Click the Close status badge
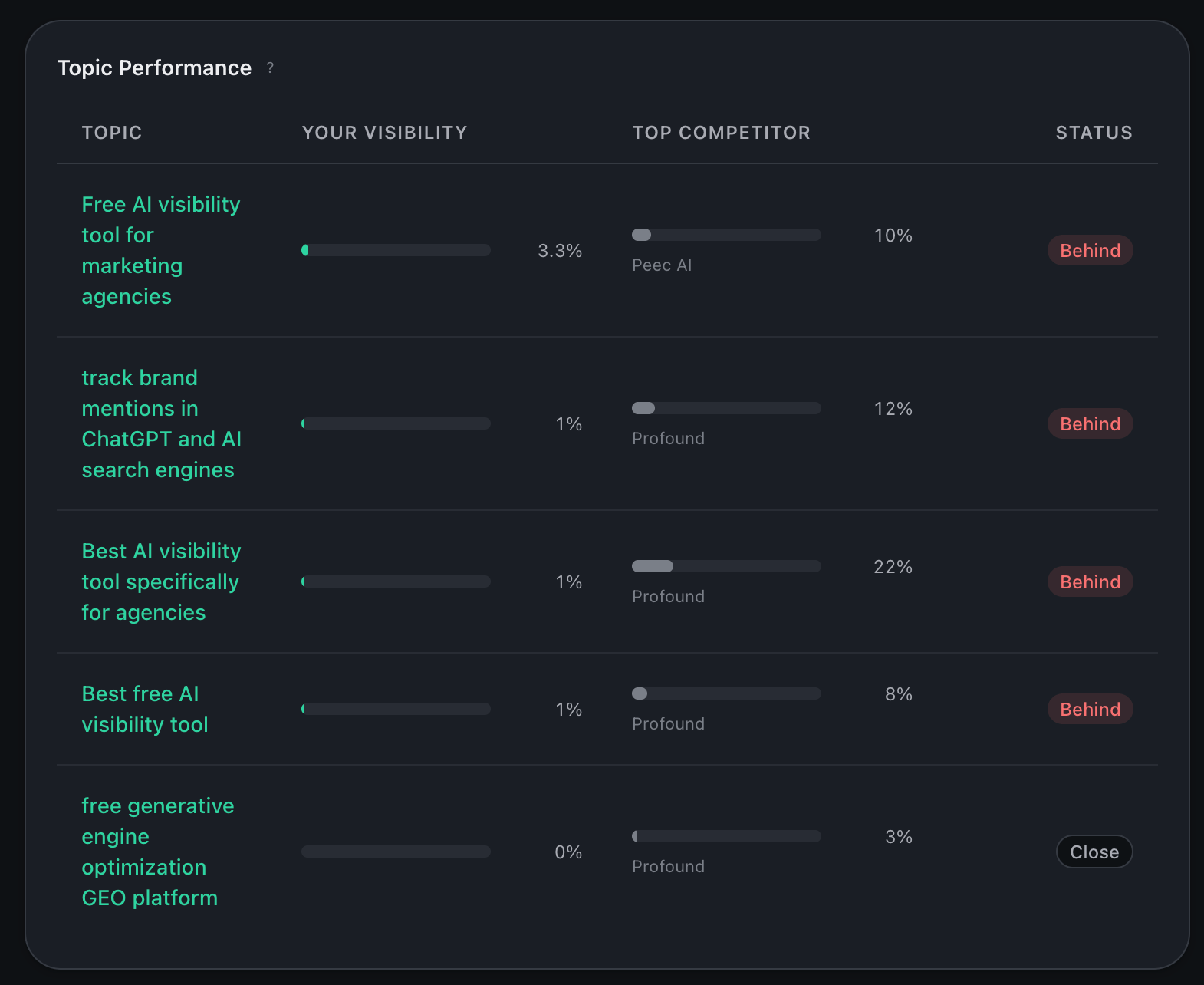This screenshot has height=985, width=1204. coord(1094,852)
